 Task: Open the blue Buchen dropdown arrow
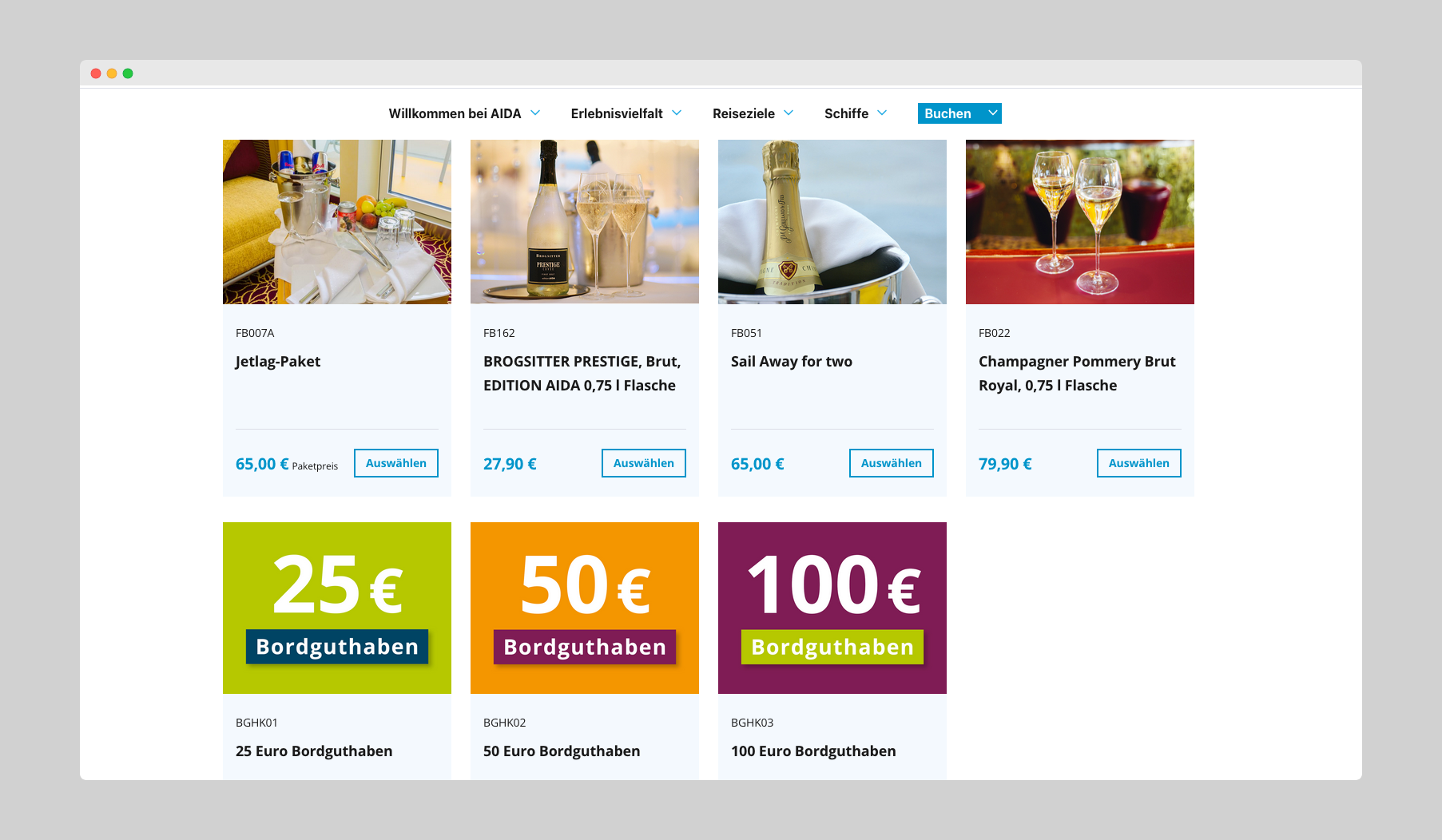tap(992, 113)
